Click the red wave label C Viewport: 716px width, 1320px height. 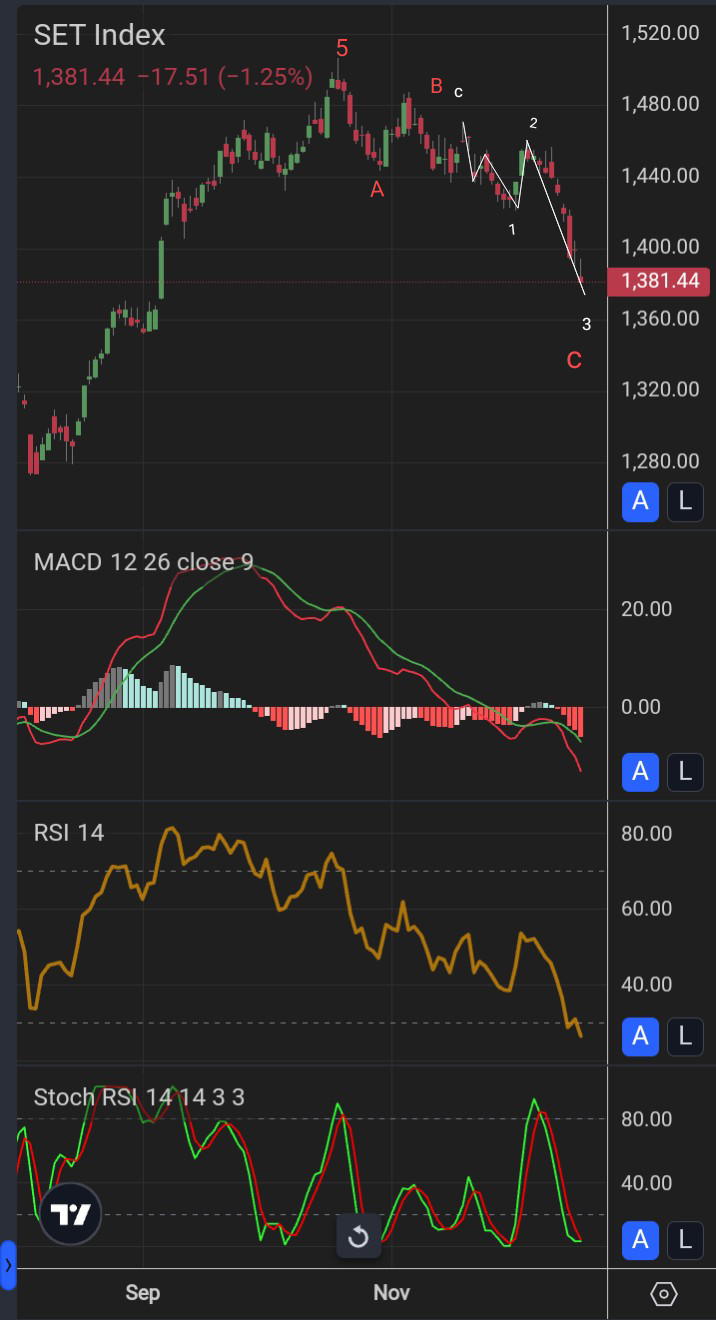coord(574,360)
